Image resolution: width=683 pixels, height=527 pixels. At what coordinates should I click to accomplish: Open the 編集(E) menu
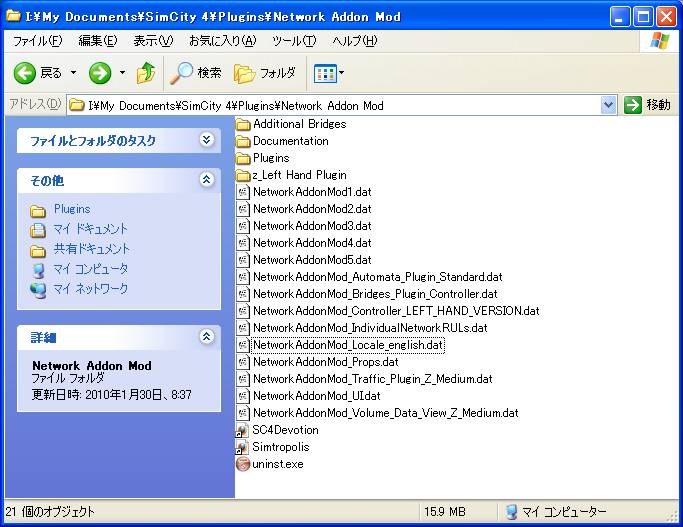coord(98,41)
